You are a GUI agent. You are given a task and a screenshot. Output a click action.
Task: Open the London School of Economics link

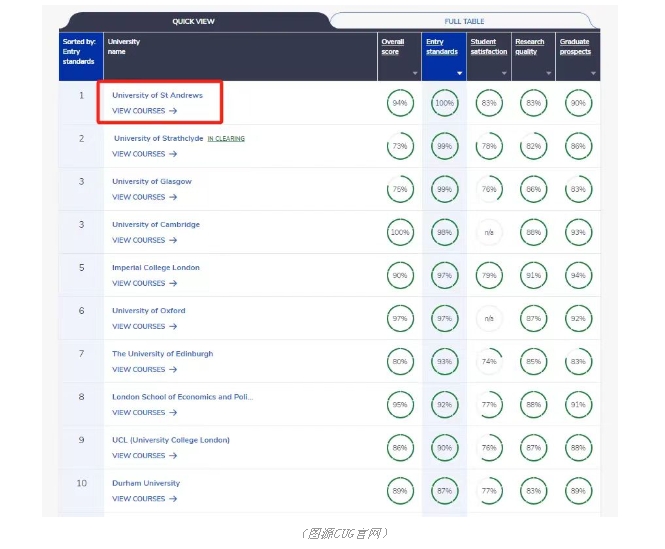(x=182, y=397)
